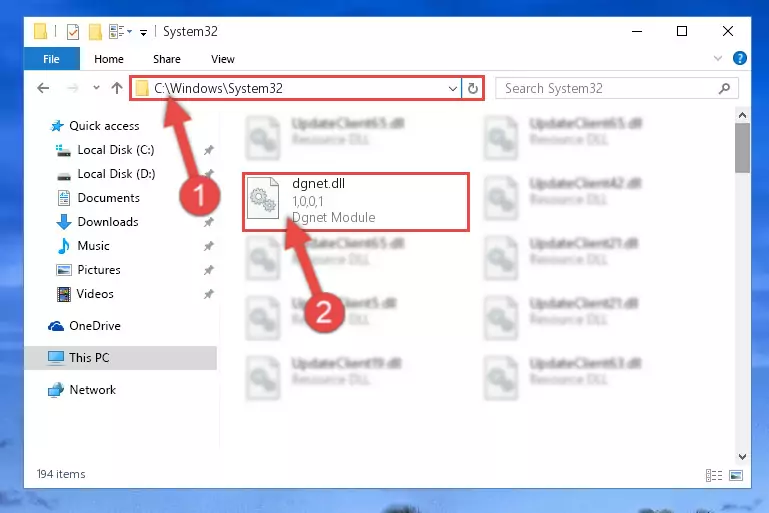Click the scroll up arrow of file list
769x513 pixels.
tap(742, 115)
